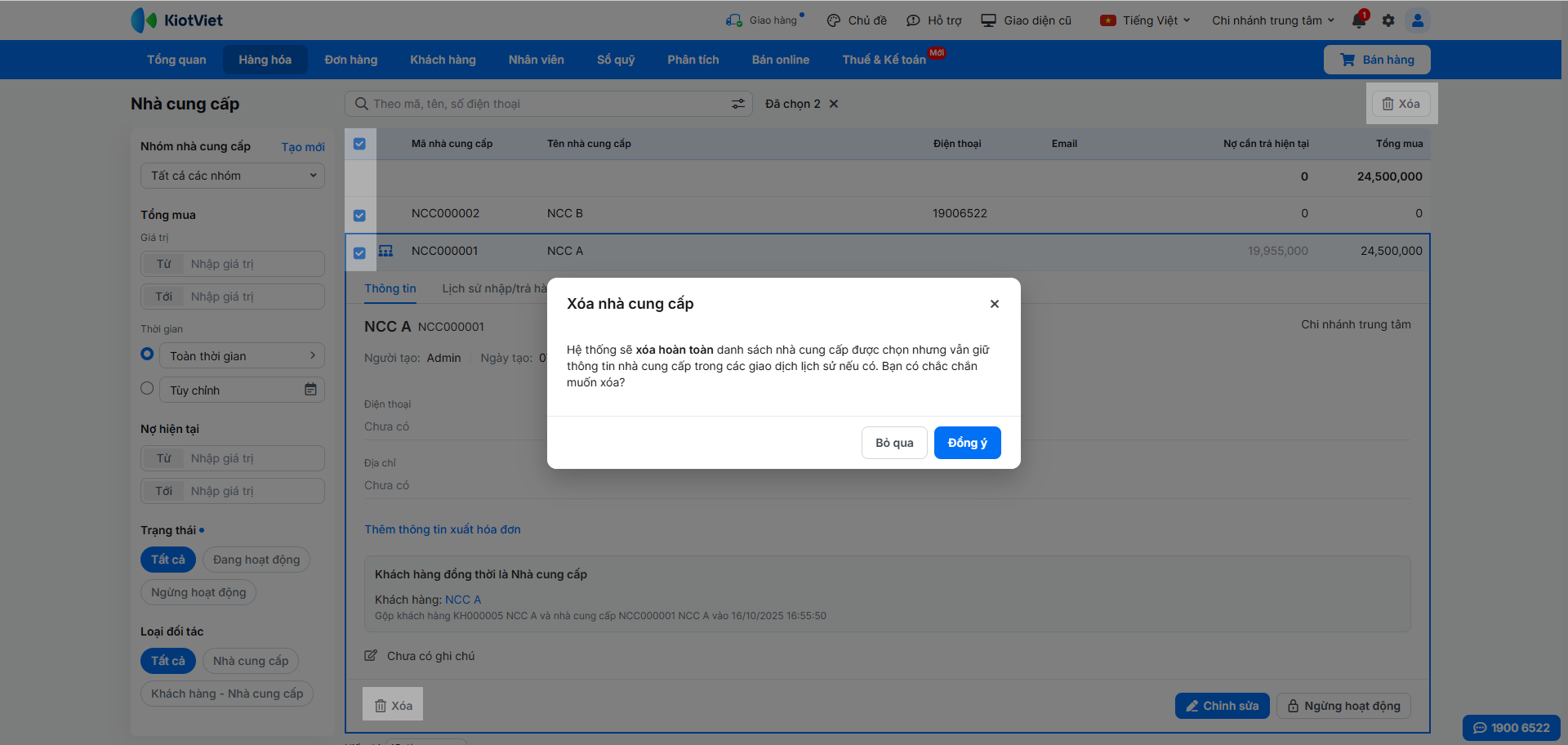The image size is (1568, 745).
Task: Open the search filter options icon
Action: (x=738, y=104)
